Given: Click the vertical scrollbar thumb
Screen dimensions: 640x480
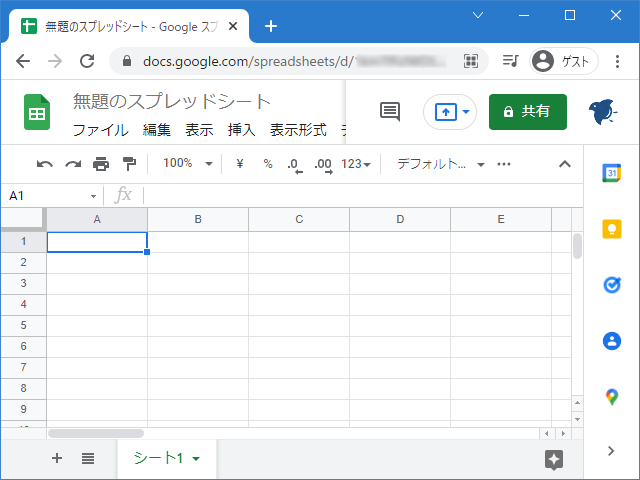Looking at the screenshot, I should tap(577, 246).
